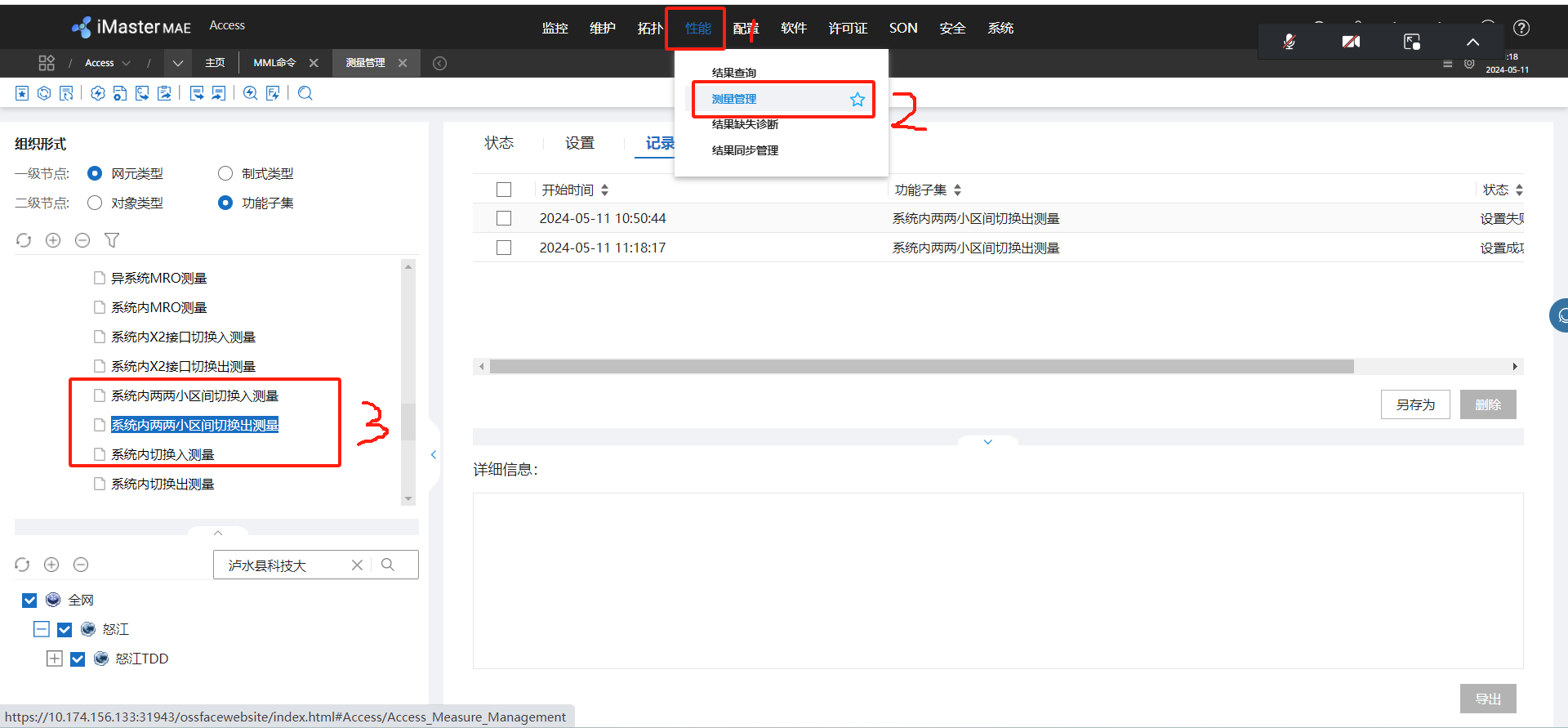Click the list export arrow toolbar icon

[x=197, y=93]
